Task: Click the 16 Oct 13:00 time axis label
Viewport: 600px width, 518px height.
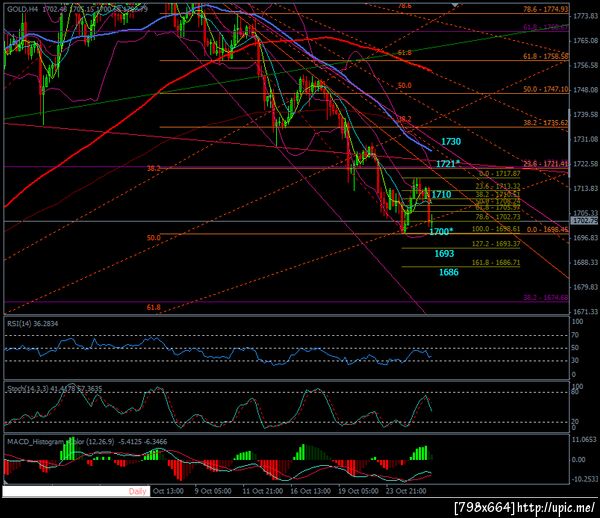Action: [310, 491]
